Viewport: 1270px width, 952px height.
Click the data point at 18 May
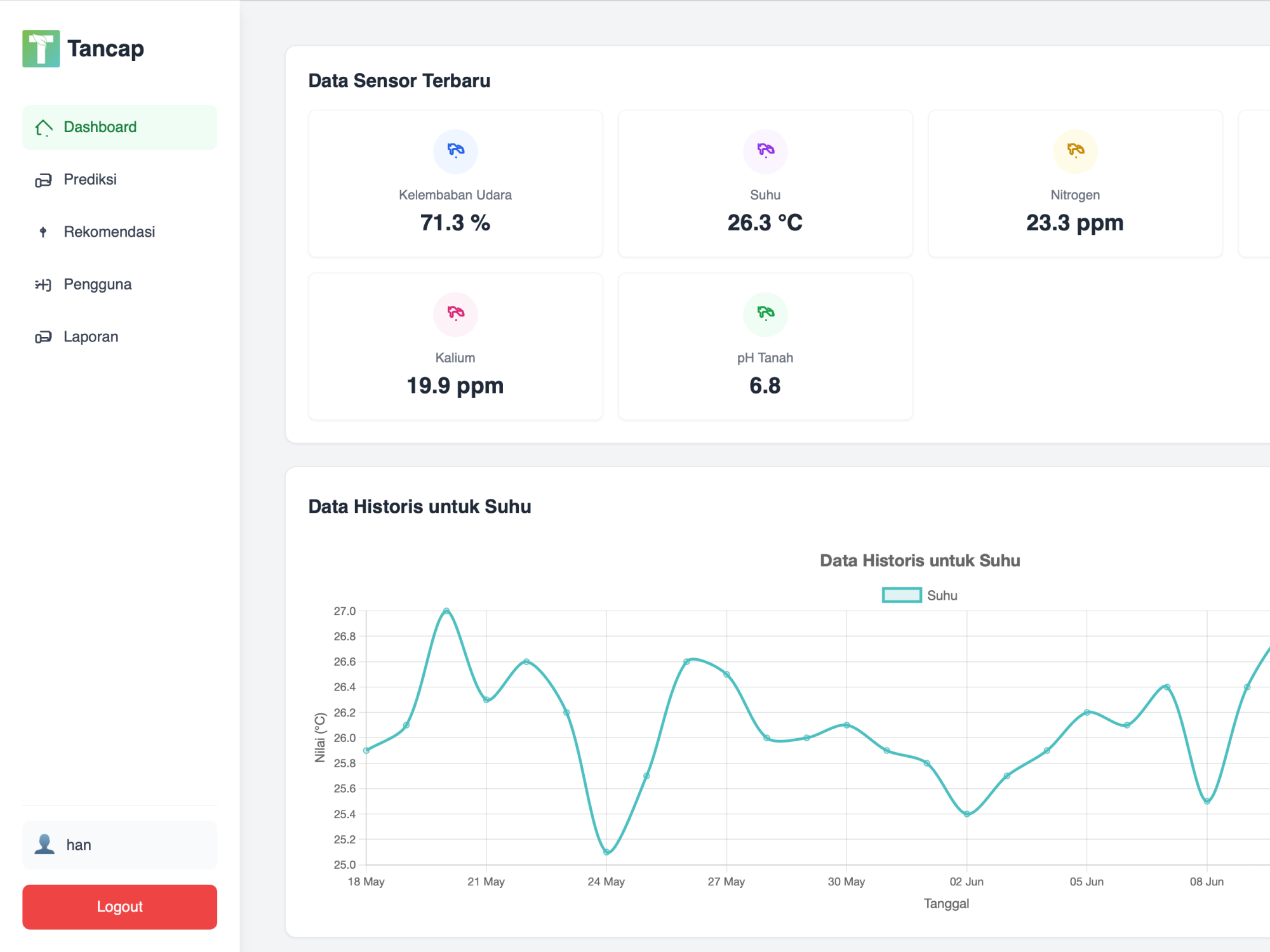point(366,750)
